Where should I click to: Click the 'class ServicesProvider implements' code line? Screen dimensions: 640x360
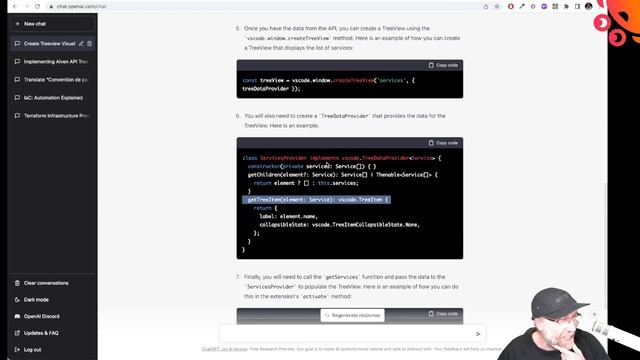(342, 158)
